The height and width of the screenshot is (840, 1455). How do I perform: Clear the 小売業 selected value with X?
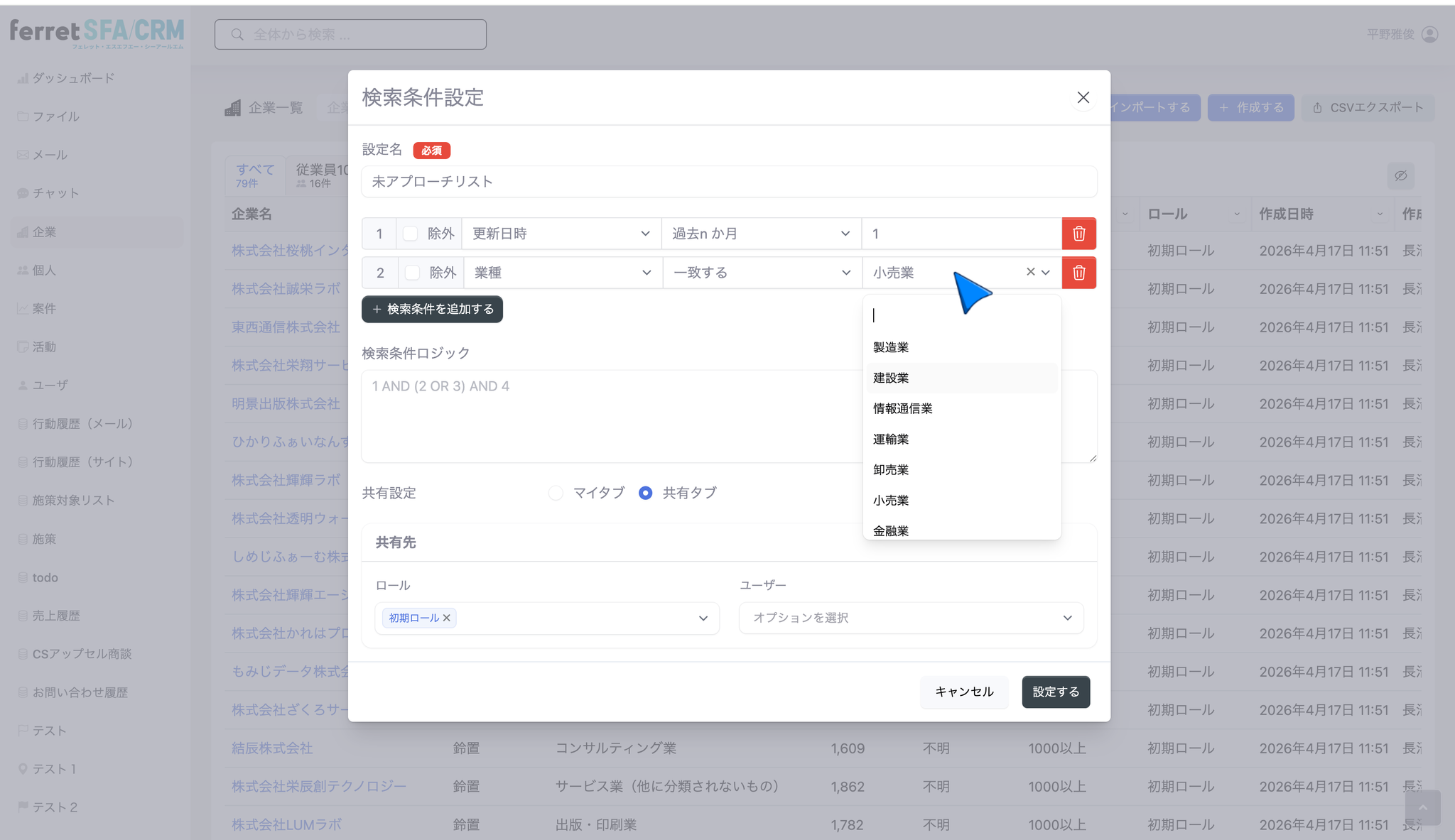pyautogui.click(x=1030, y=272)
